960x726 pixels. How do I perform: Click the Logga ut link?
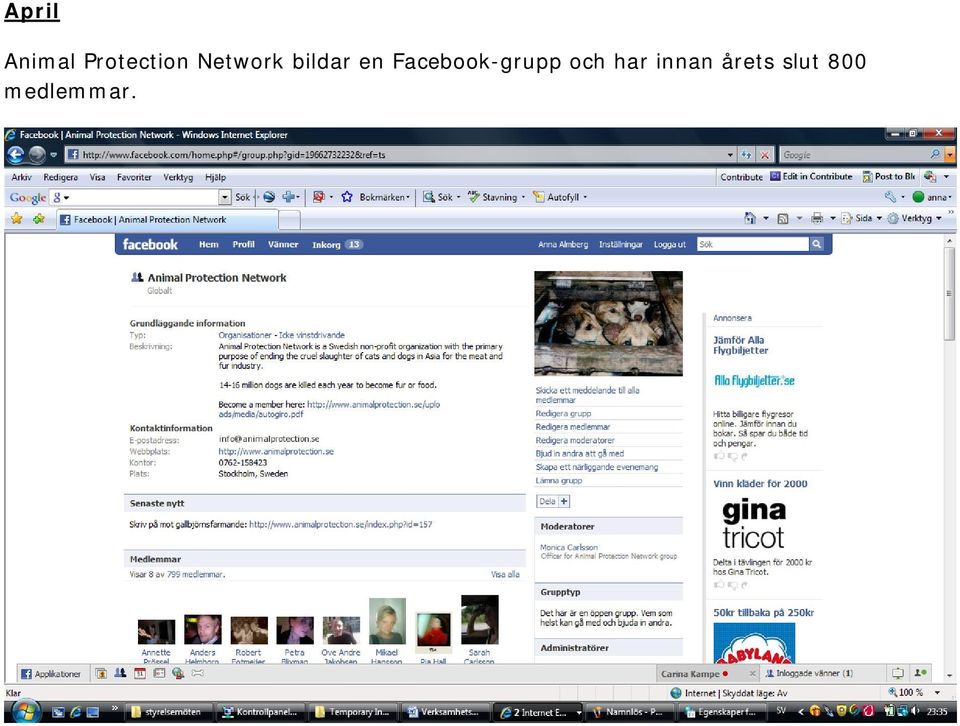(670, 244)
